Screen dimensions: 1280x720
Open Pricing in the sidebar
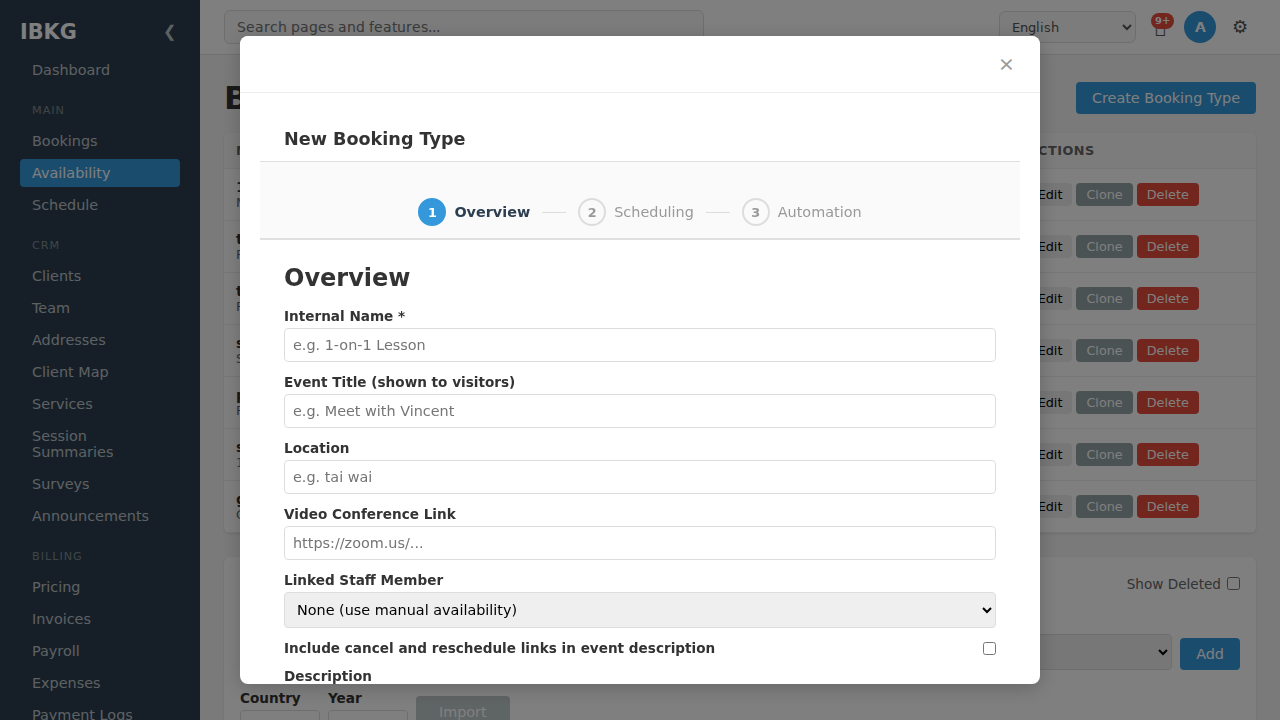tap(100, 587)
